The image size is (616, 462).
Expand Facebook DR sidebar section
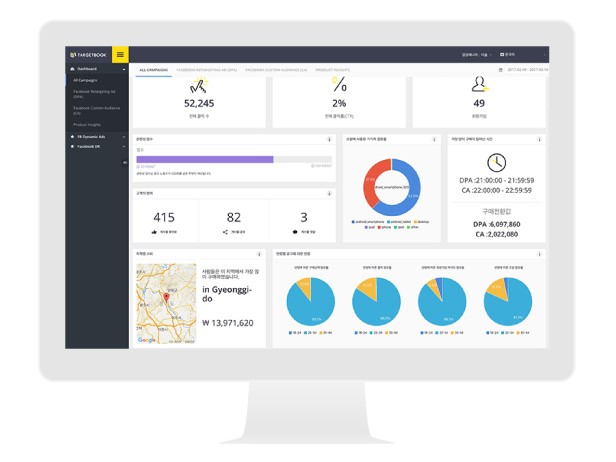(124, 146)
